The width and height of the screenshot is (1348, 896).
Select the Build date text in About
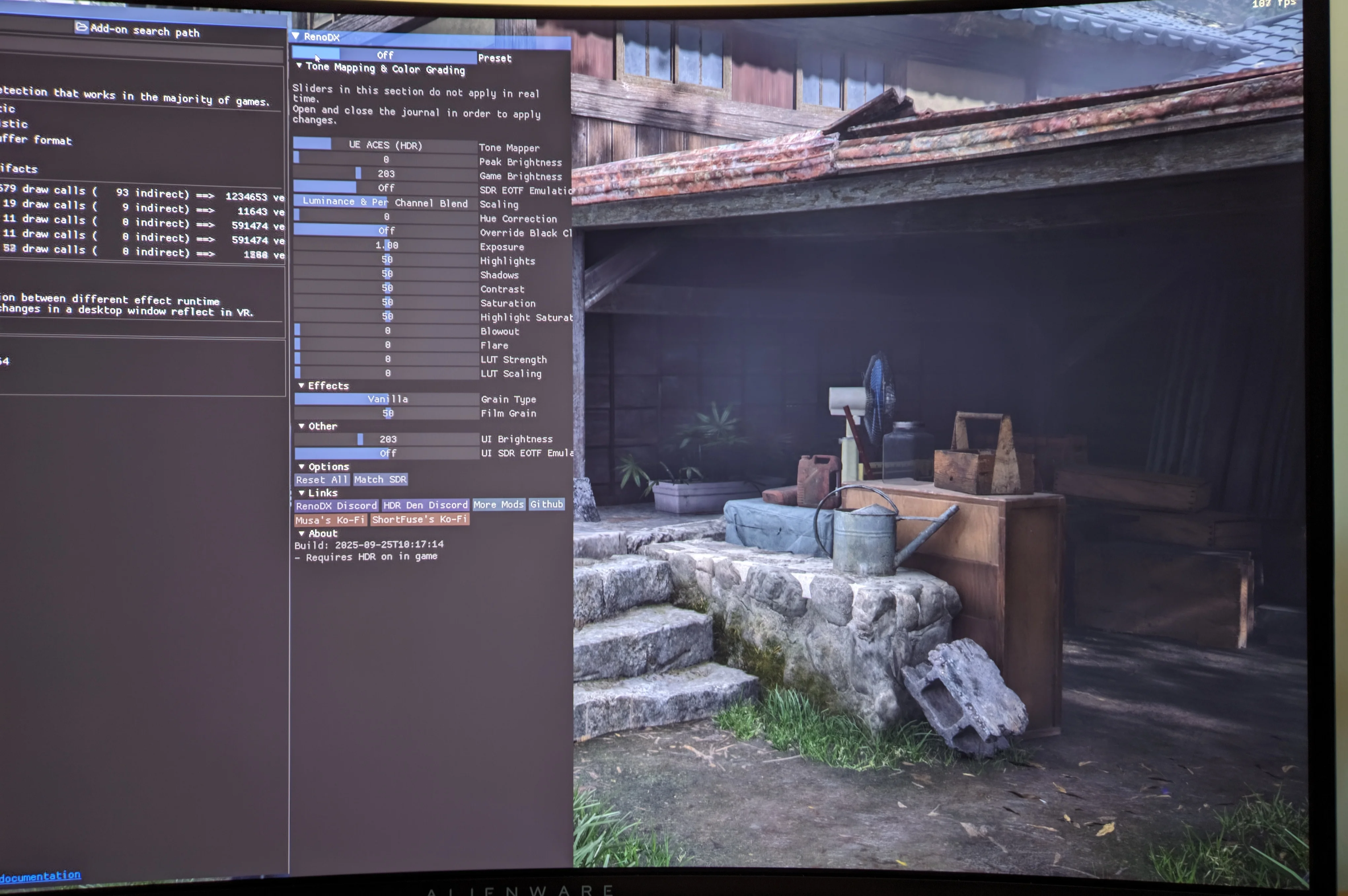pyautogui.click(x=369, y=544)
